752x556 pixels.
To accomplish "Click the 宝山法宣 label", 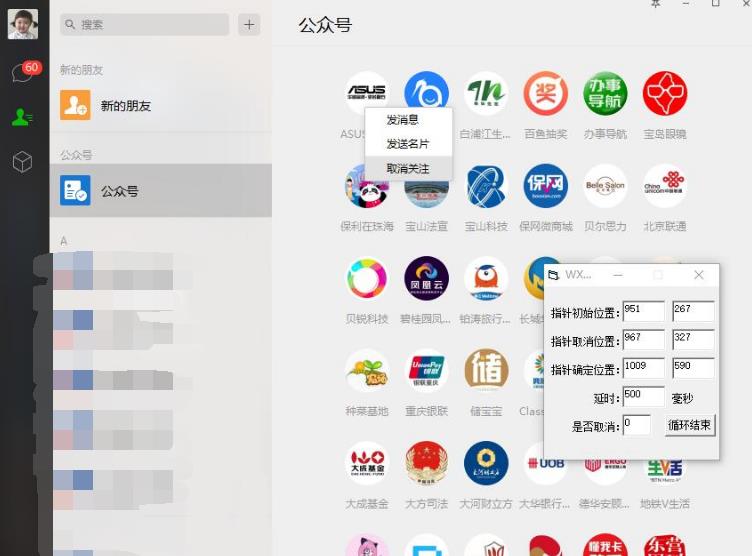I will click(426, 226).
